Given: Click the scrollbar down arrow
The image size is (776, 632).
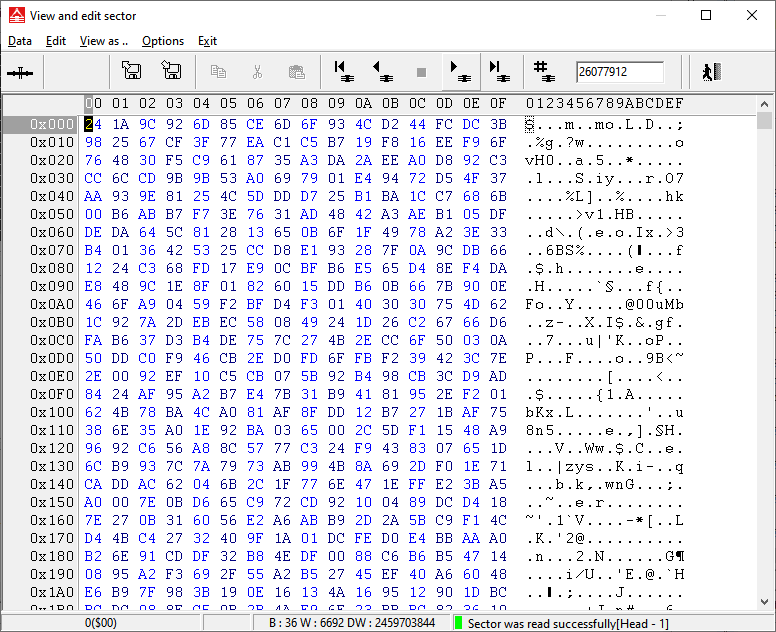Looking at the screenshot, I should pyautogui.click(x=764, y=602).
